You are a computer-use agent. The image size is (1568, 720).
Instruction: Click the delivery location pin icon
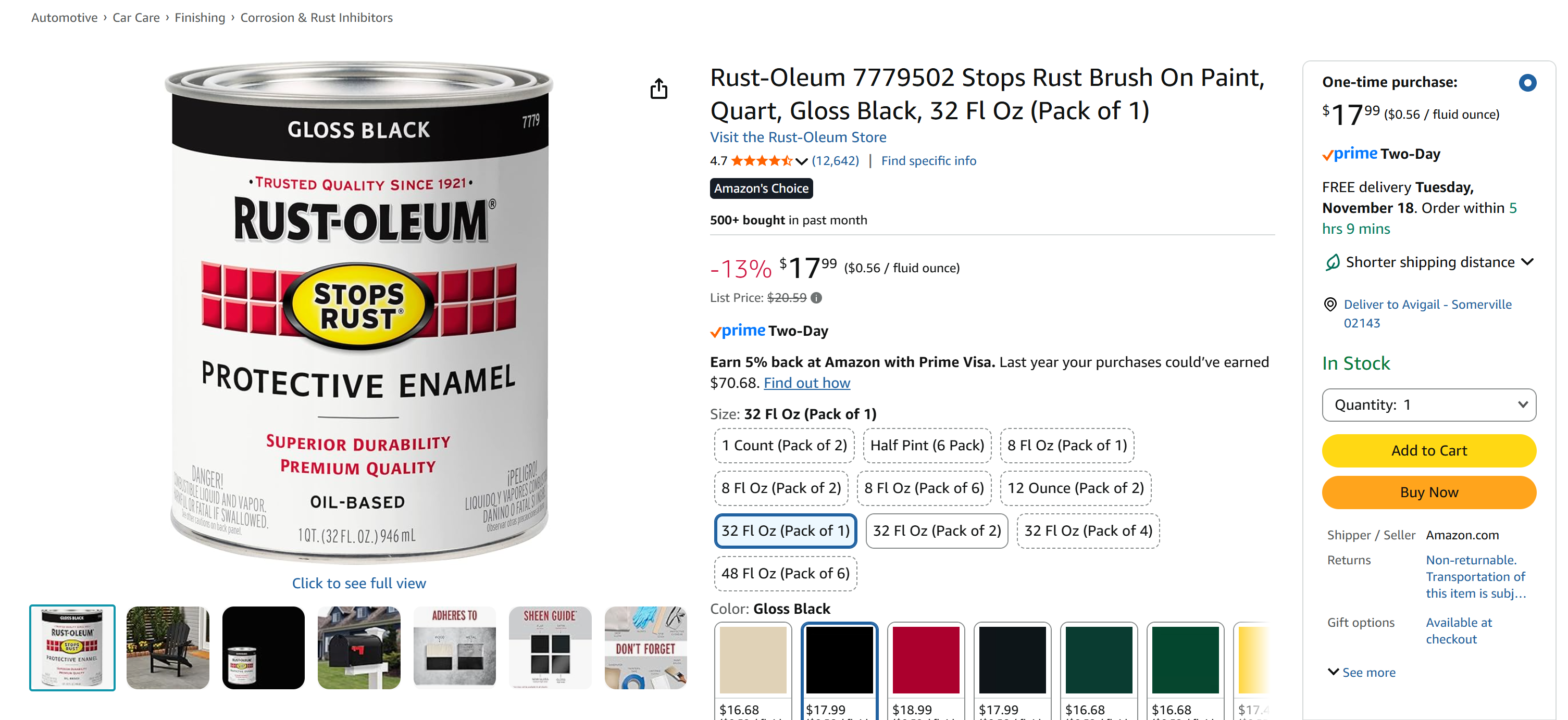pos(1330,304)
